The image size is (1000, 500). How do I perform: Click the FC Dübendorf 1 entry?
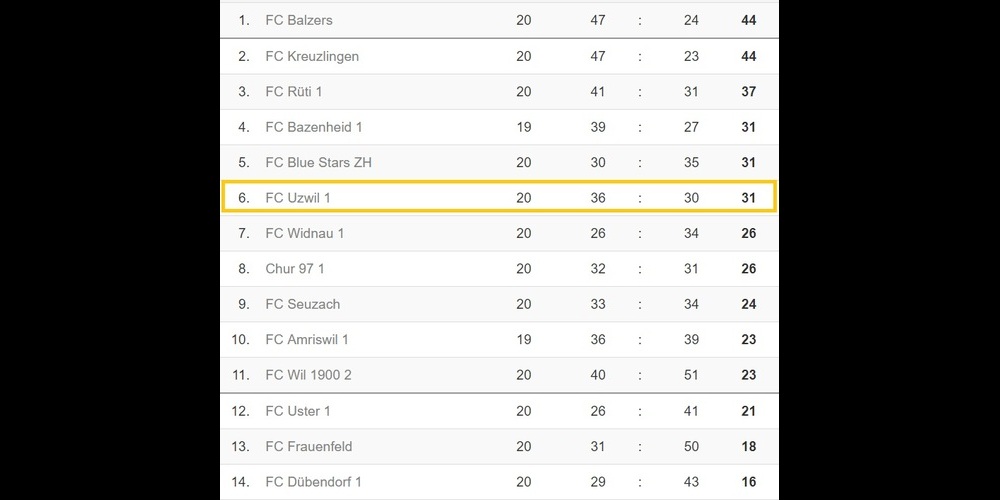(314, 482)
